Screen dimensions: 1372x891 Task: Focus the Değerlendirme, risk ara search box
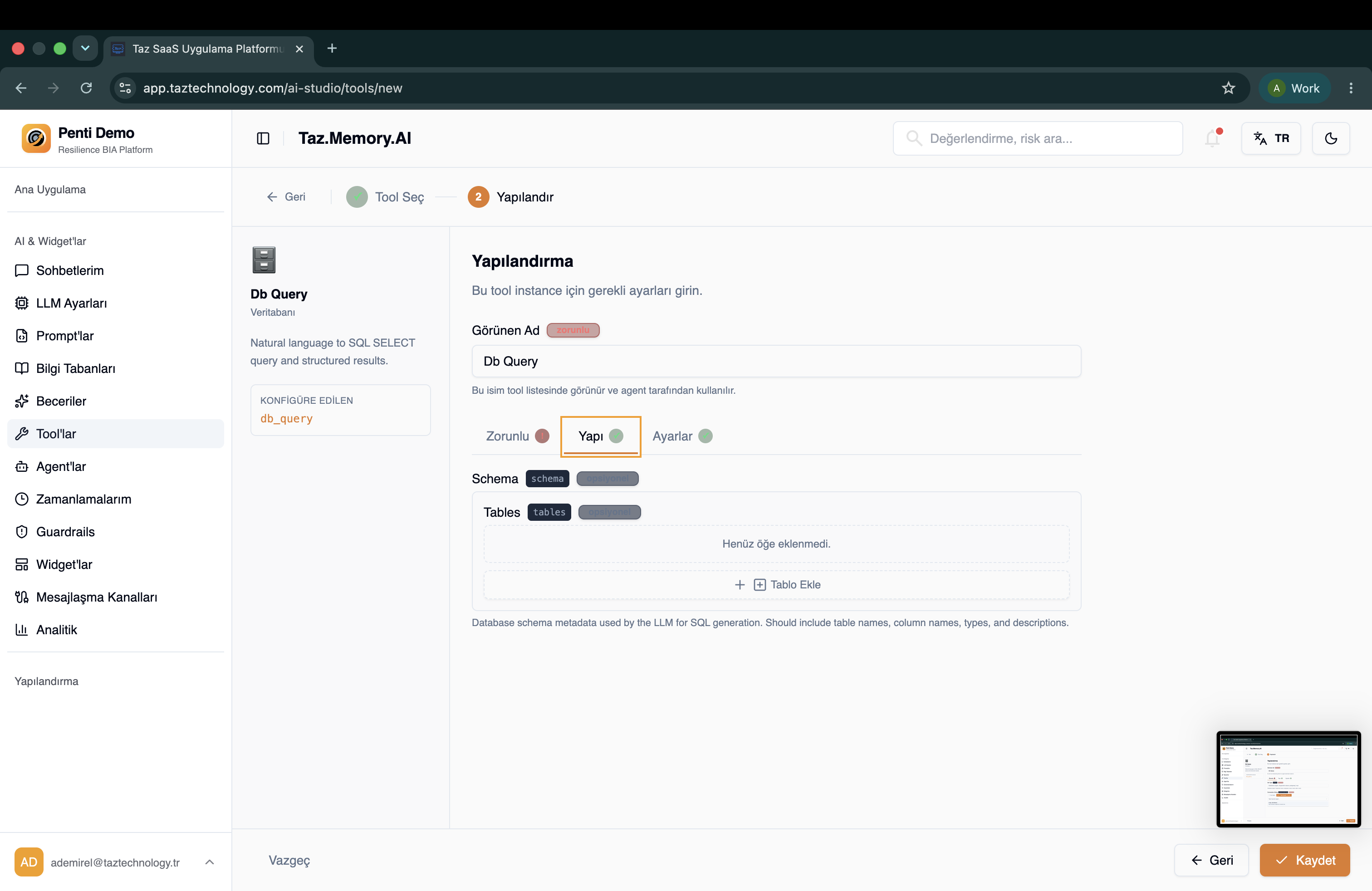1038,138
